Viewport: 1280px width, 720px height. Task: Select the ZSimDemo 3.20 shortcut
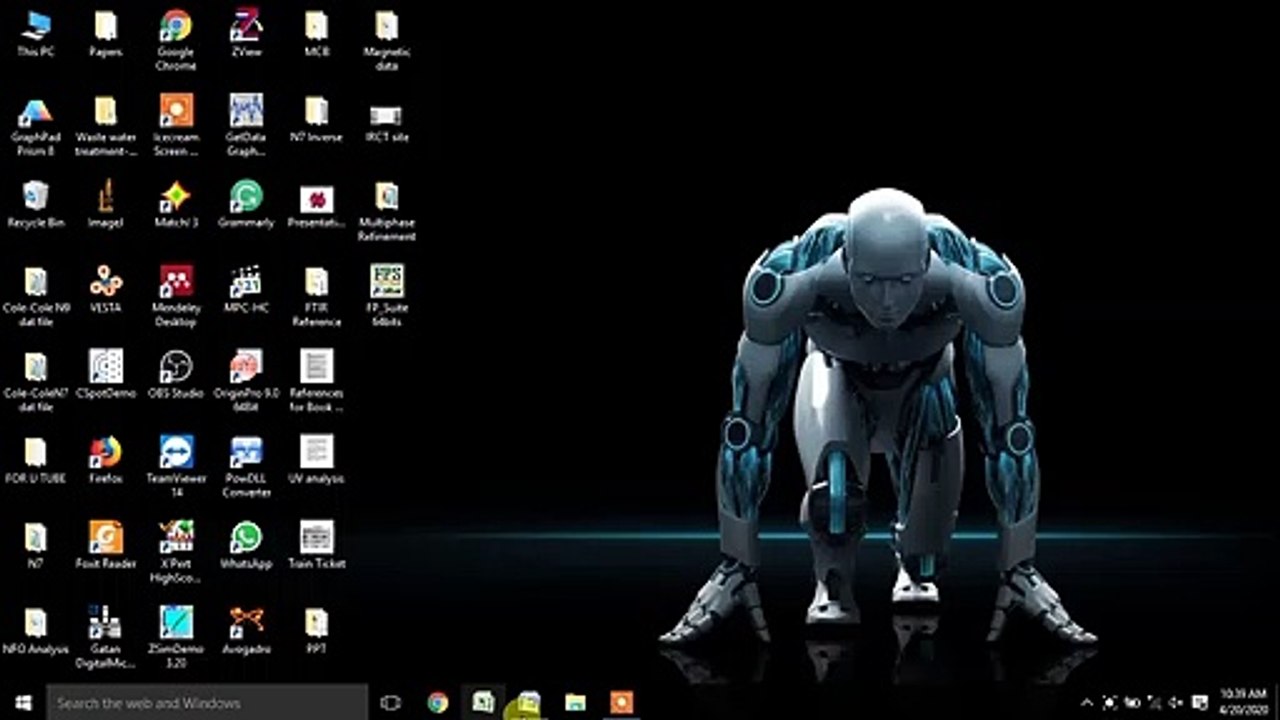pyautogui.click(x=176, y=637)
